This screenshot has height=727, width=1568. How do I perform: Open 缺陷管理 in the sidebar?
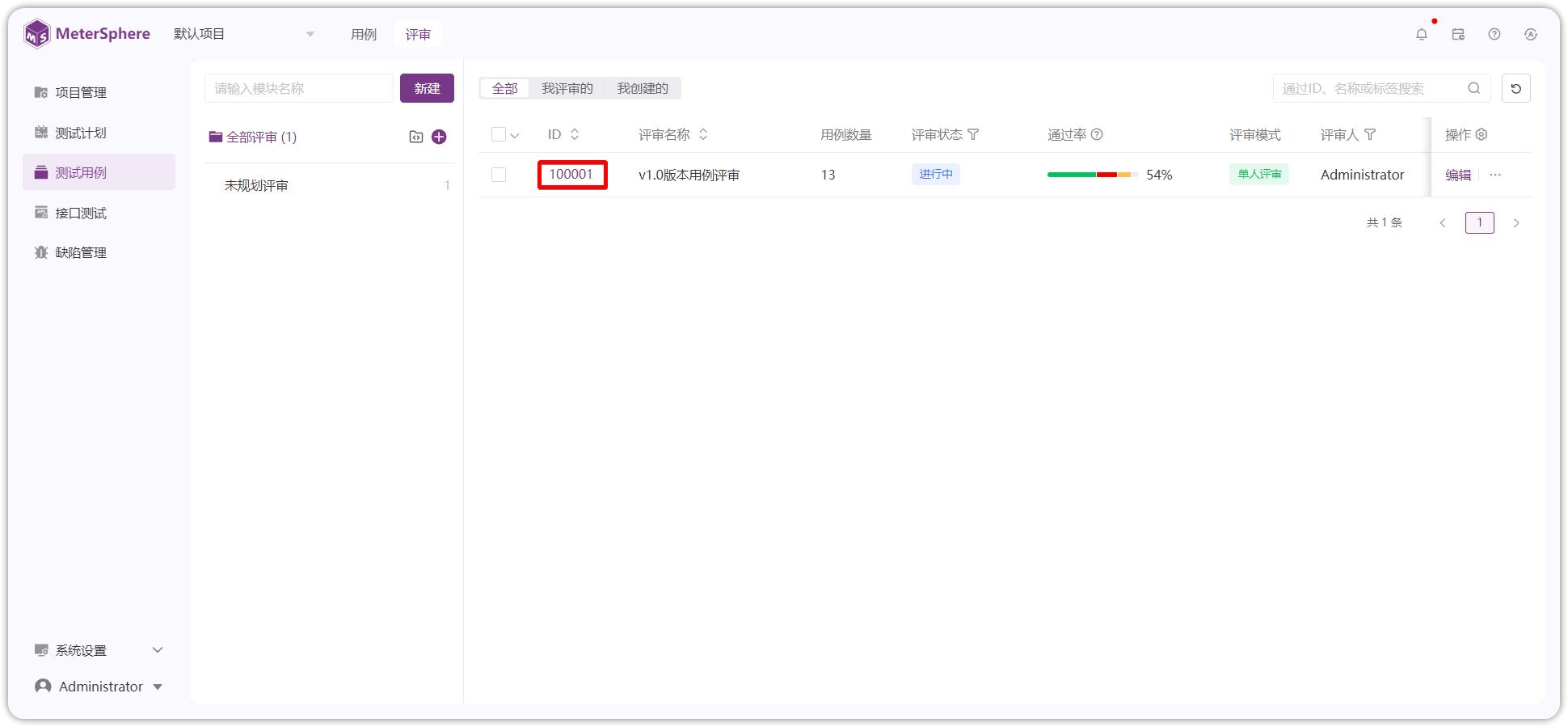[x=99, y=252]
